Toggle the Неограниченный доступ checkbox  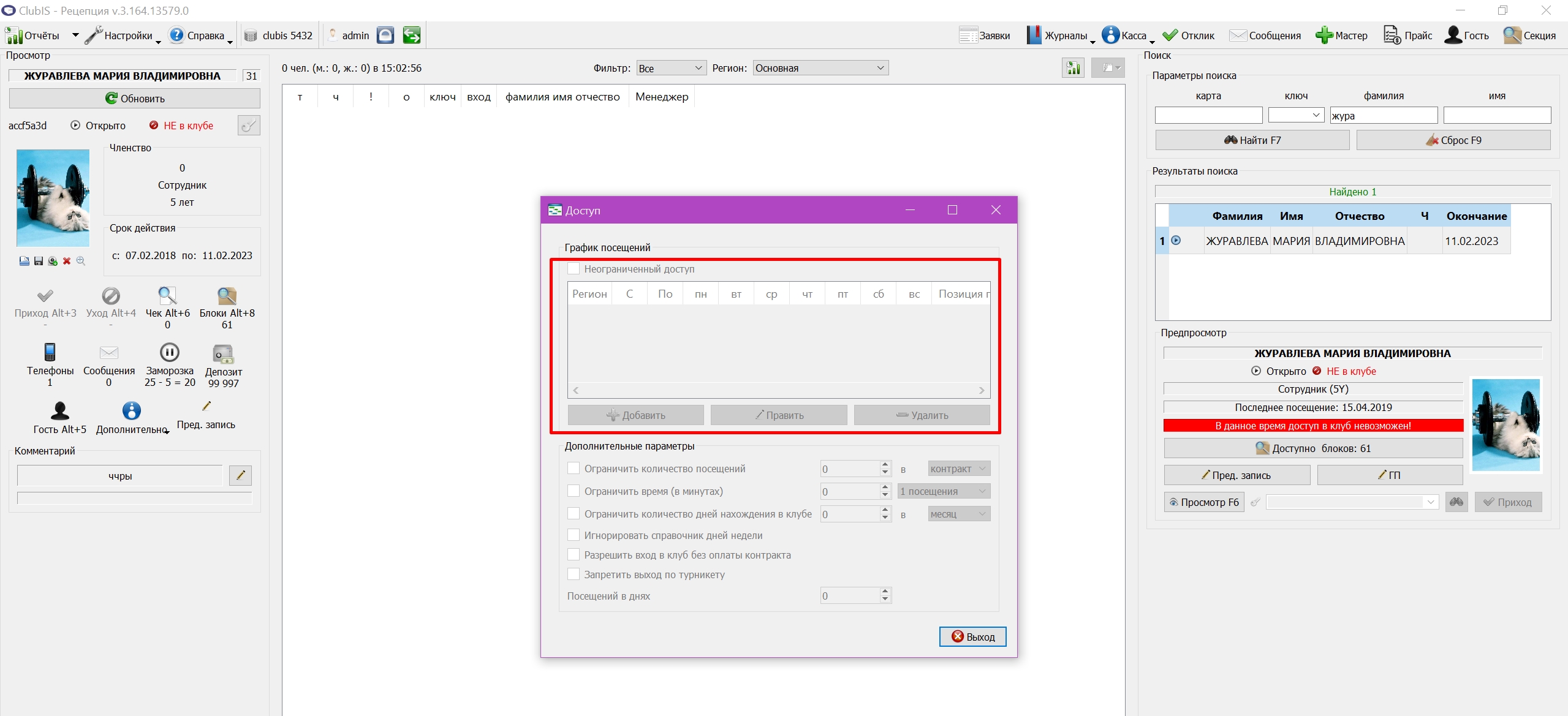pyautogui.click(x=574, y=268)
